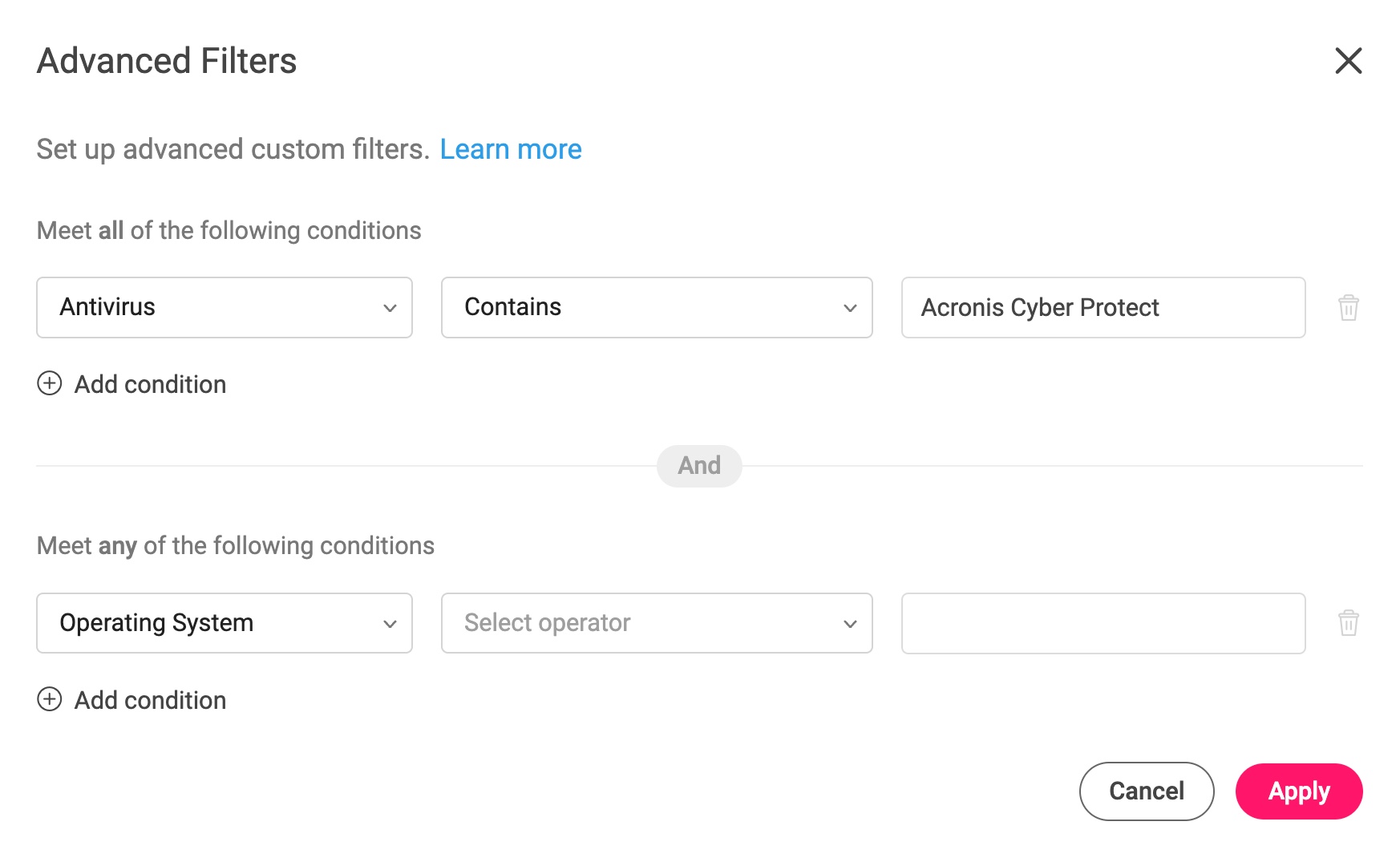This screenshot has width=1400, height=858.
Task: Click the chevron arrow in the Contains field
Action: [x=850, y=308]
